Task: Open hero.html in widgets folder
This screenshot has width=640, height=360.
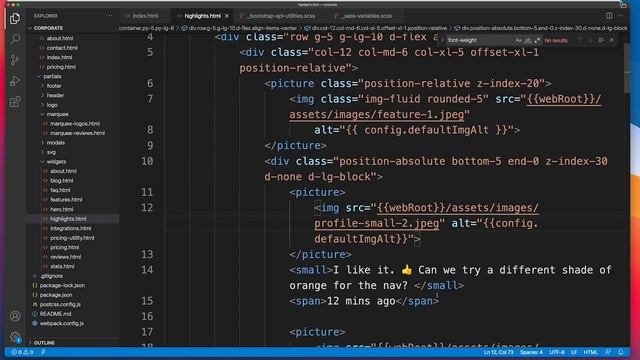Action: point(62,209)
